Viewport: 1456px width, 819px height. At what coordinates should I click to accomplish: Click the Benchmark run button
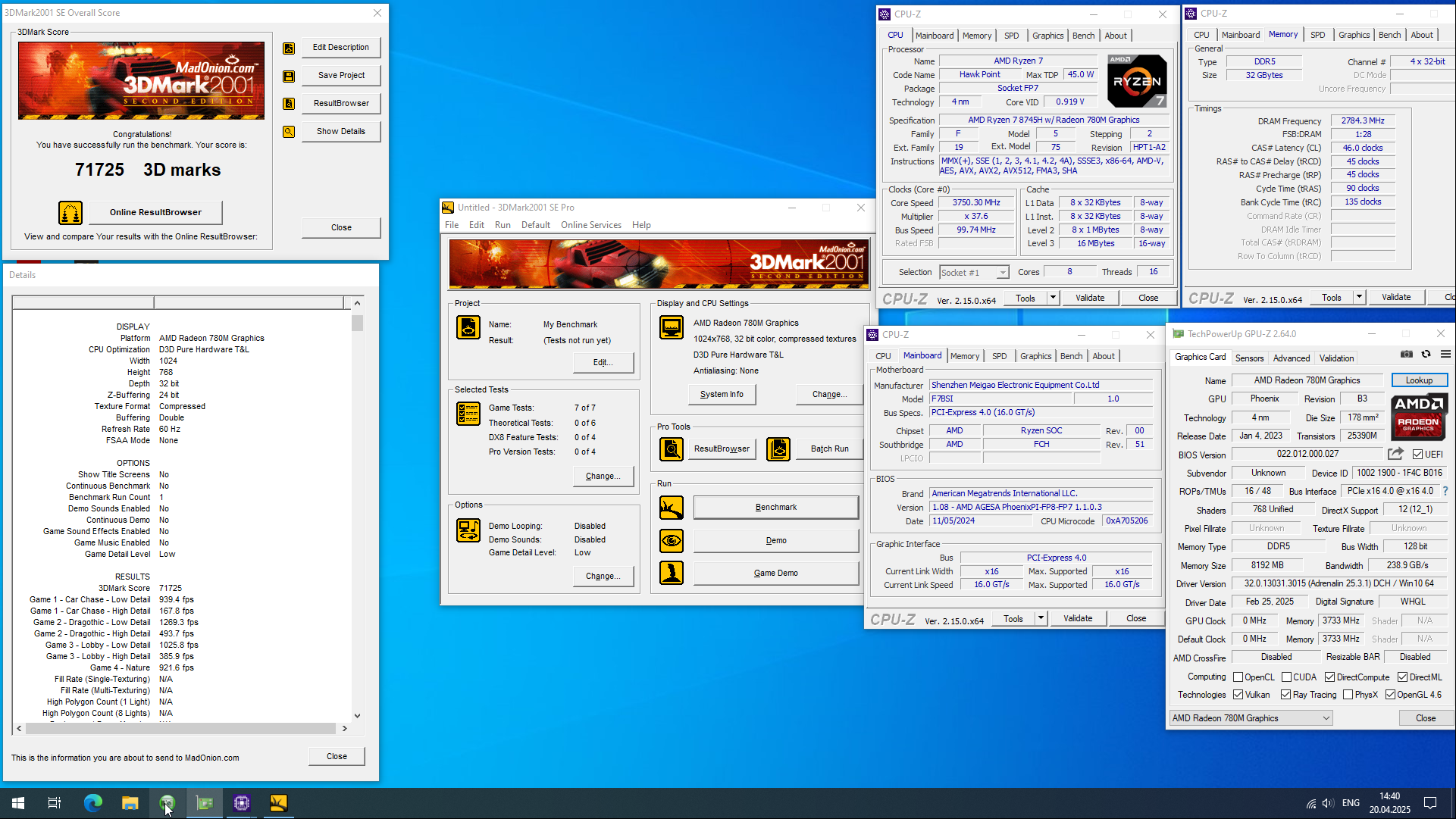pos(776,508)
